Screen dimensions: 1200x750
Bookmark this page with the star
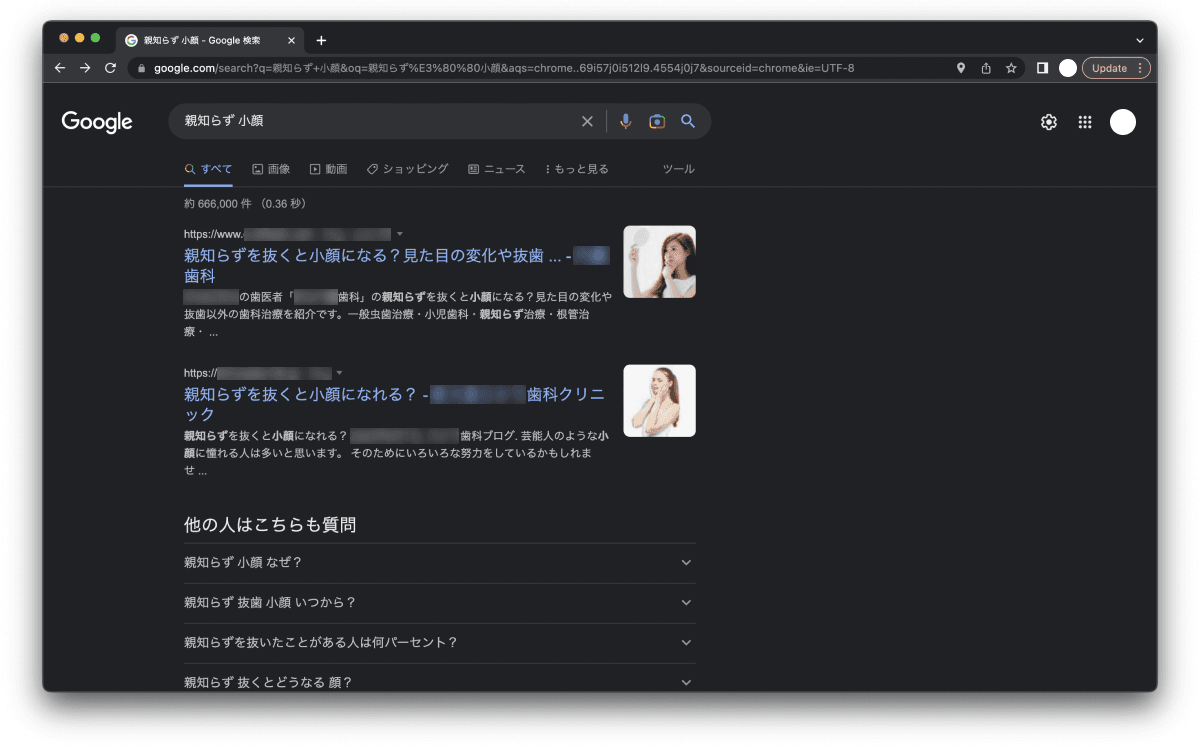point(1011,68)
